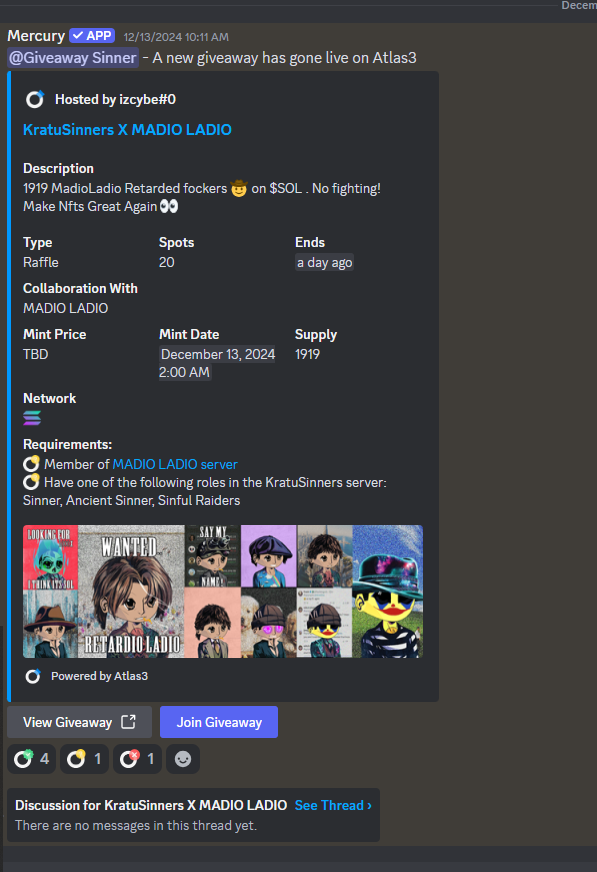Click 'Sinner, Ancient Sinner, Sinful Raiders' roles text
The height and width of the screenshot is (872, 597).
click(132, 501)
